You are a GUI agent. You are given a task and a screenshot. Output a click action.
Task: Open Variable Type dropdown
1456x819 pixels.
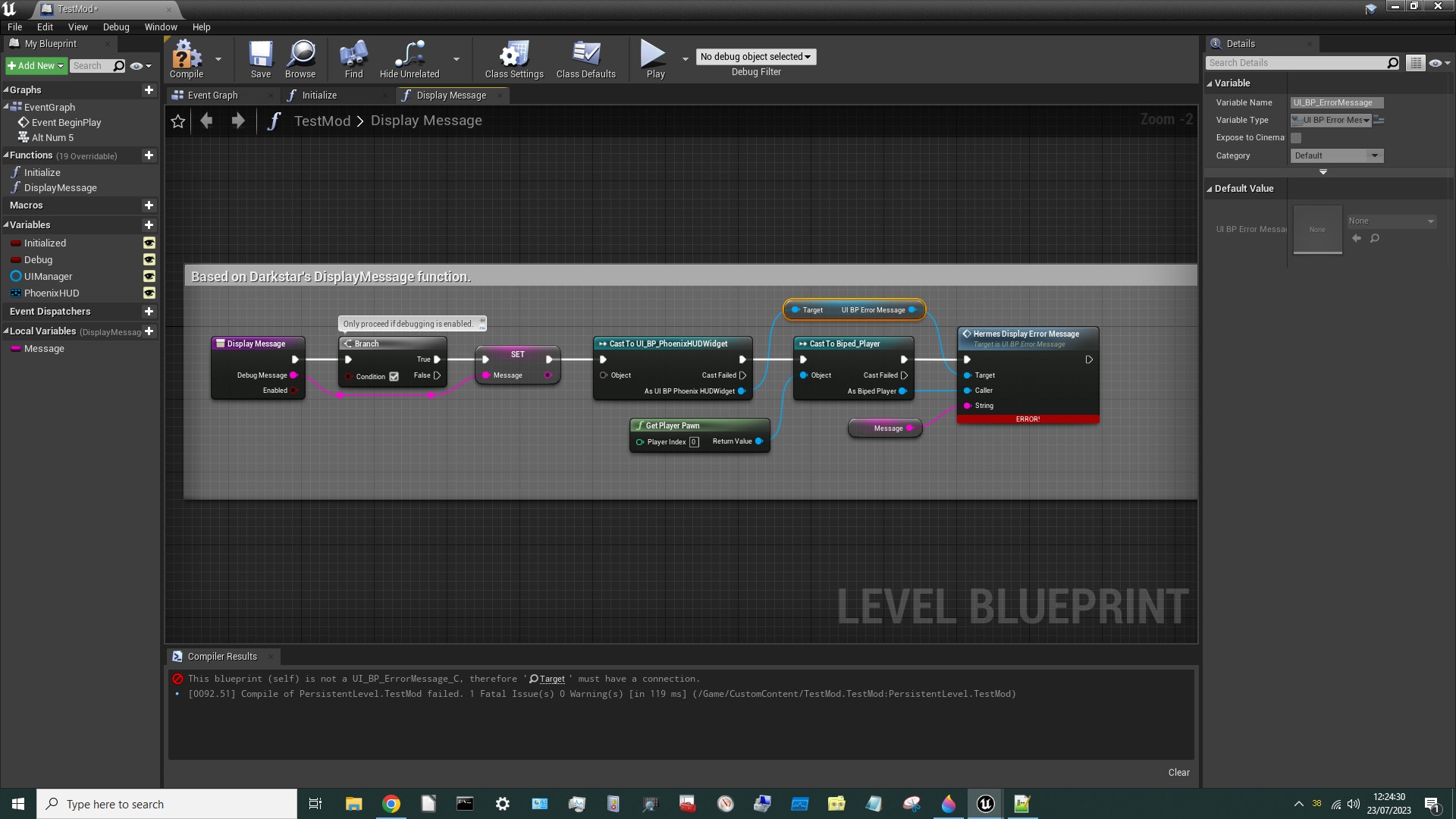tap(1331, 120)
